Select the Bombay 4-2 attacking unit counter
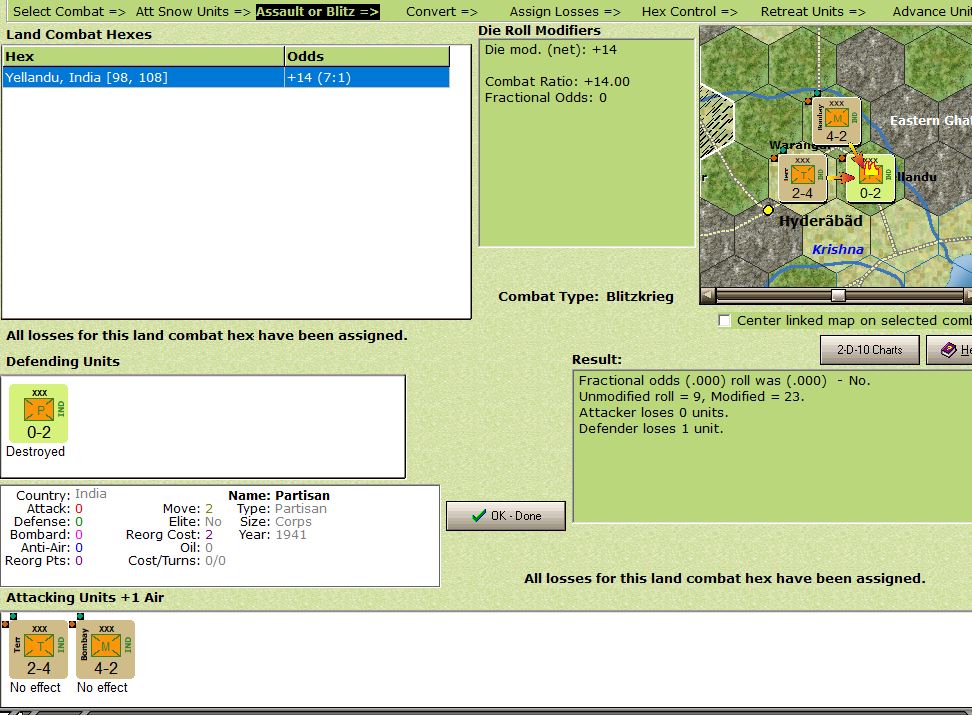The height and width of the screenshot is (715, 972). pyautogui.click(x=105, y=649)
